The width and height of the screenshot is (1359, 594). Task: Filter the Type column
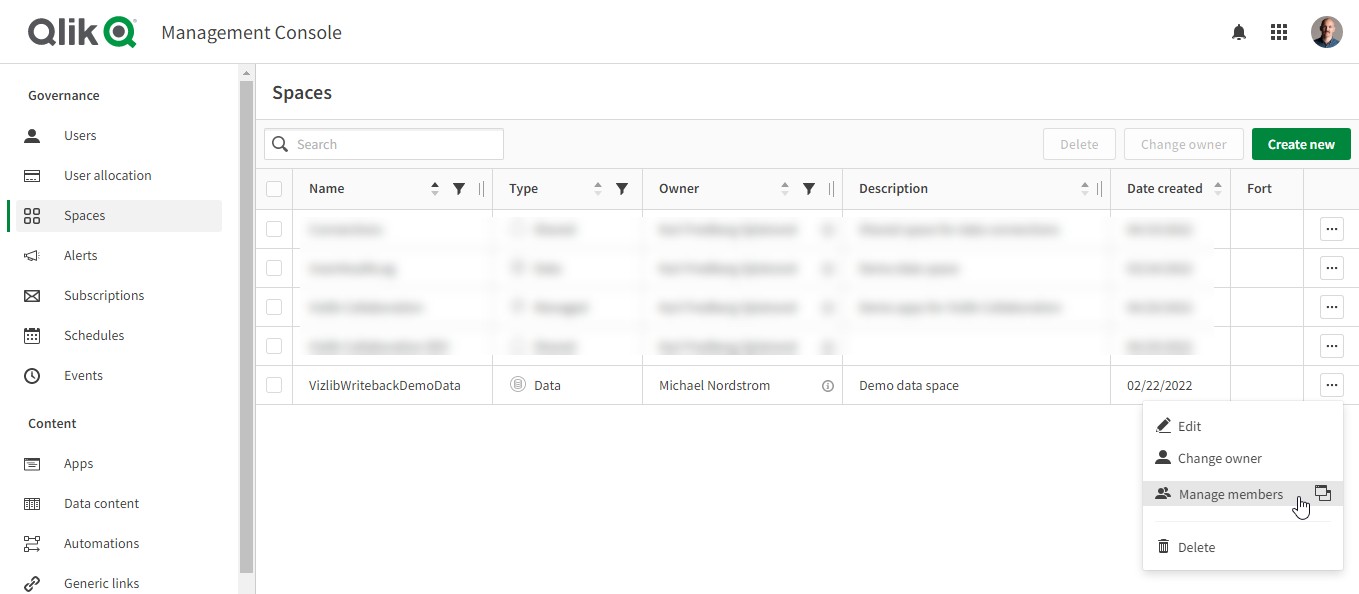click(x=621, y=188)
